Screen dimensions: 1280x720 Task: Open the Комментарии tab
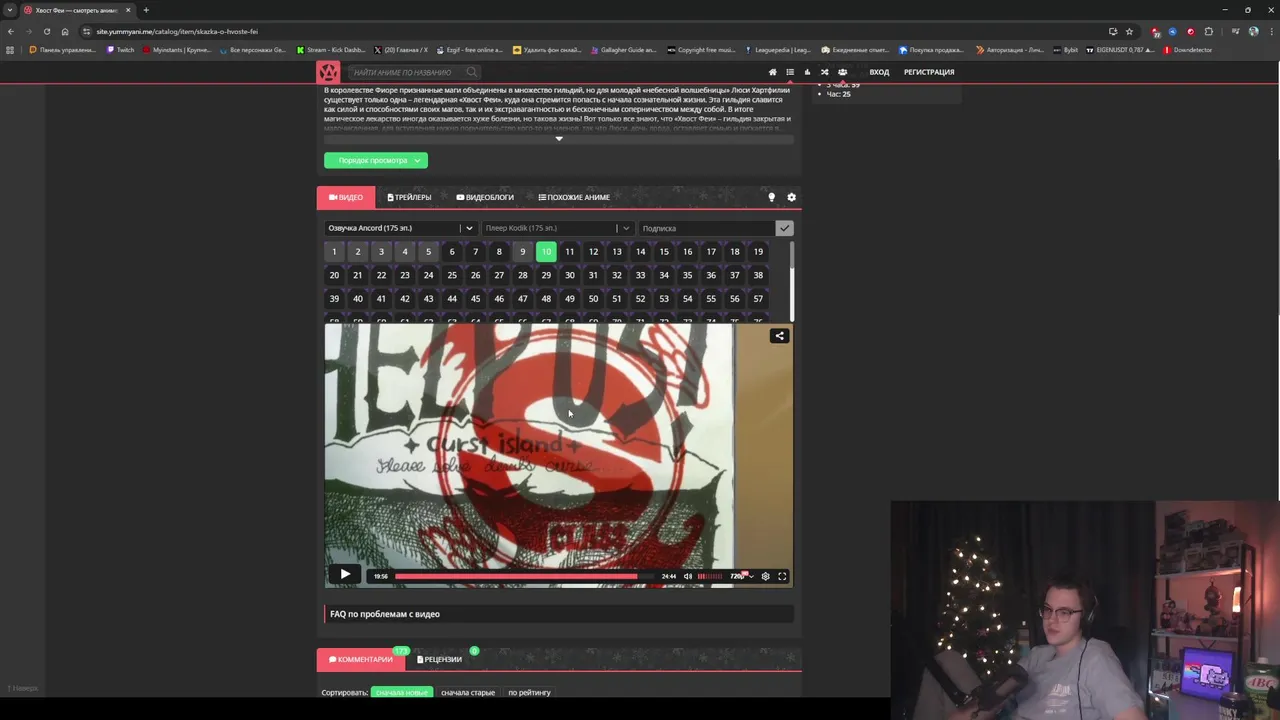(x=360, y=659)
